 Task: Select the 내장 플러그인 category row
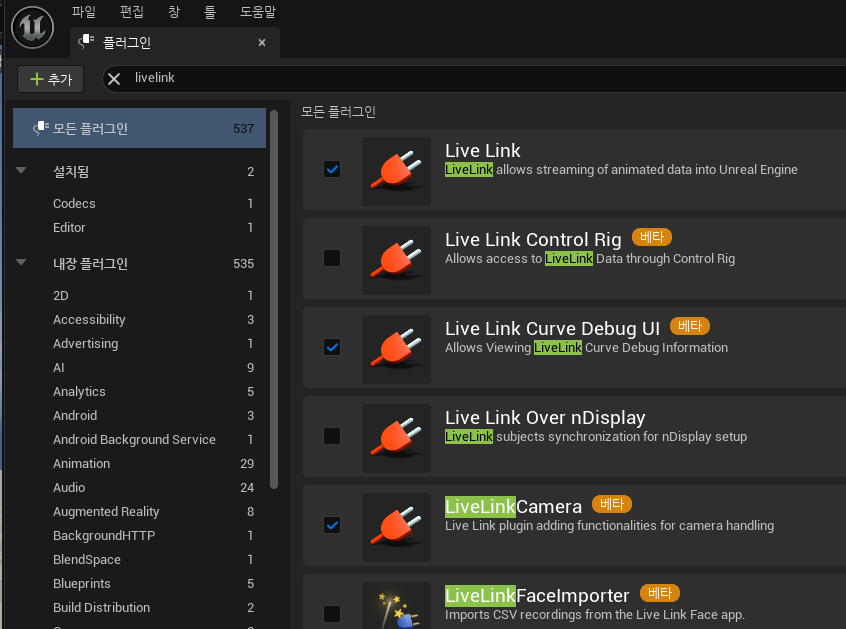point(139,263)
